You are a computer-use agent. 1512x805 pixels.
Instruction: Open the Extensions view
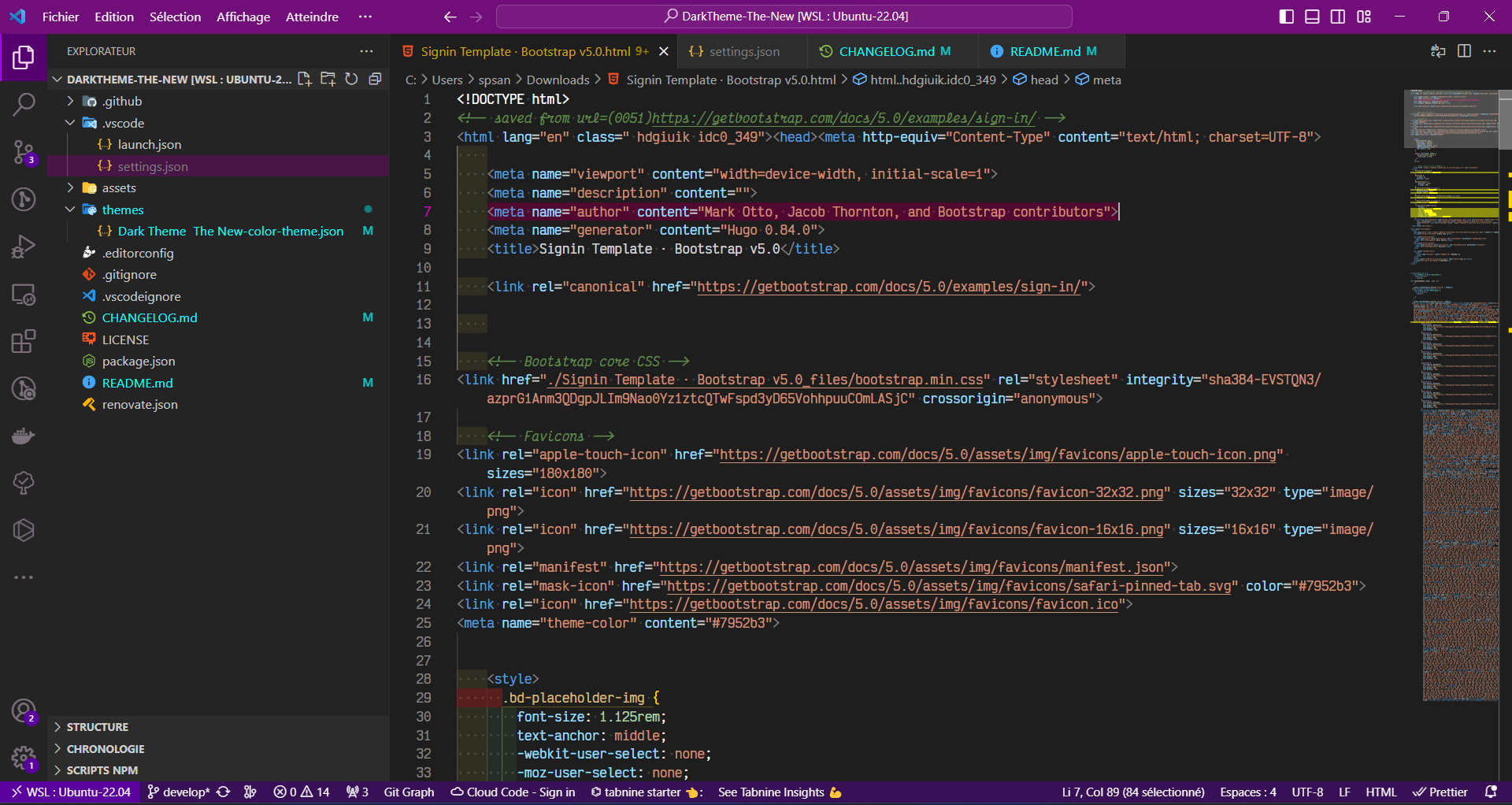(x=24, y=341)
